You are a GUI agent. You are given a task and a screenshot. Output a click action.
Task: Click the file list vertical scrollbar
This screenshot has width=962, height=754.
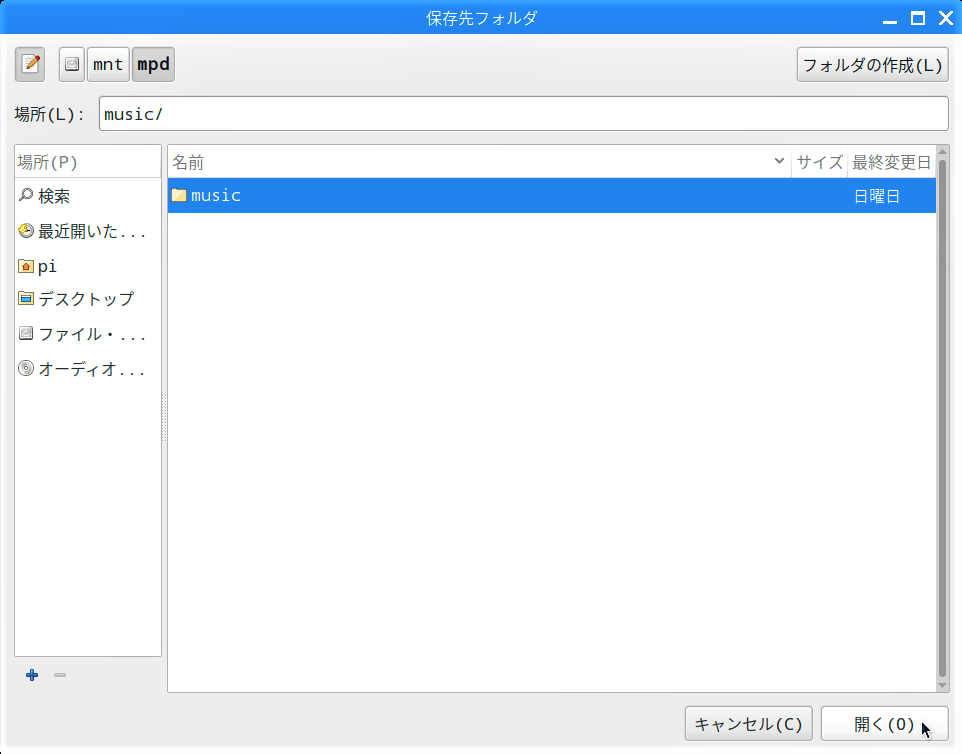[942, 419]
